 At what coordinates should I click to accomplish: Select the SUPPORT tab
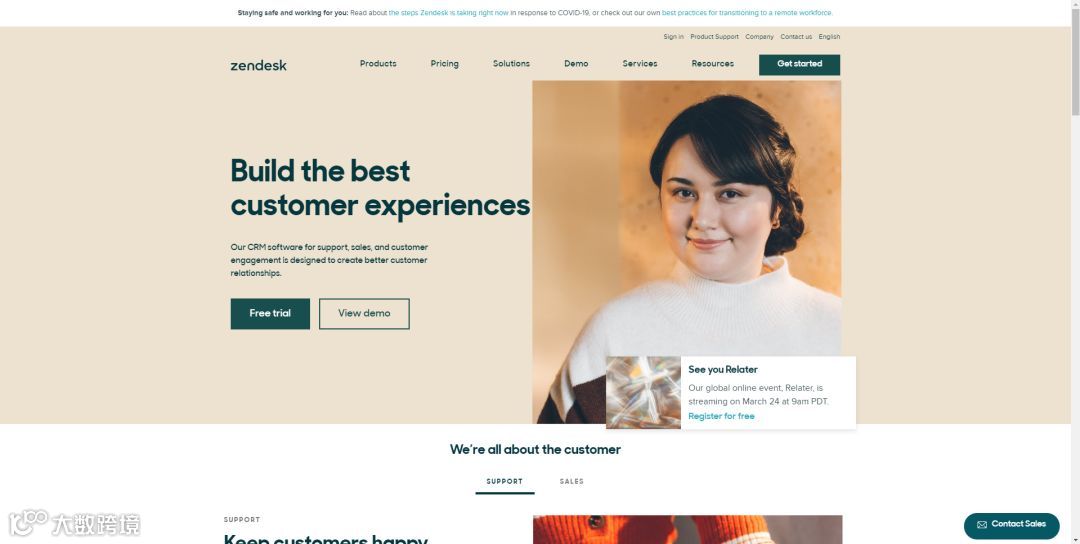505,481
